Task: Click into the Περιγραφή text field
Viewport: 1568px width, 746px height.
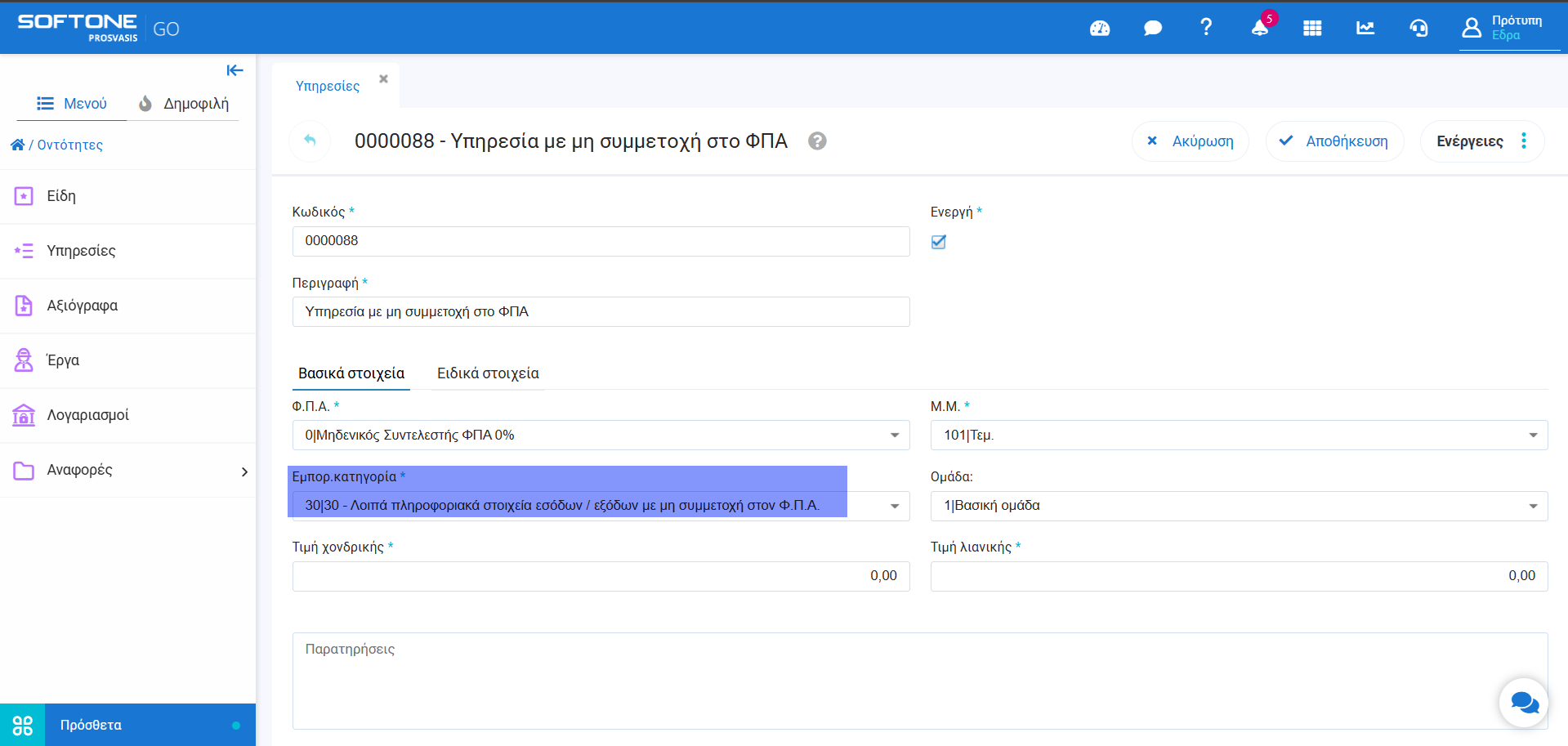Action: [x=601, y=312]
